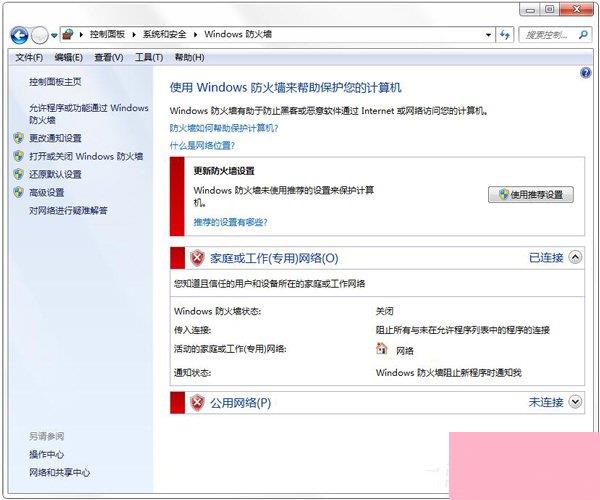Select 控制面板 in the address breadcrumb

click(x=108, y=34)
